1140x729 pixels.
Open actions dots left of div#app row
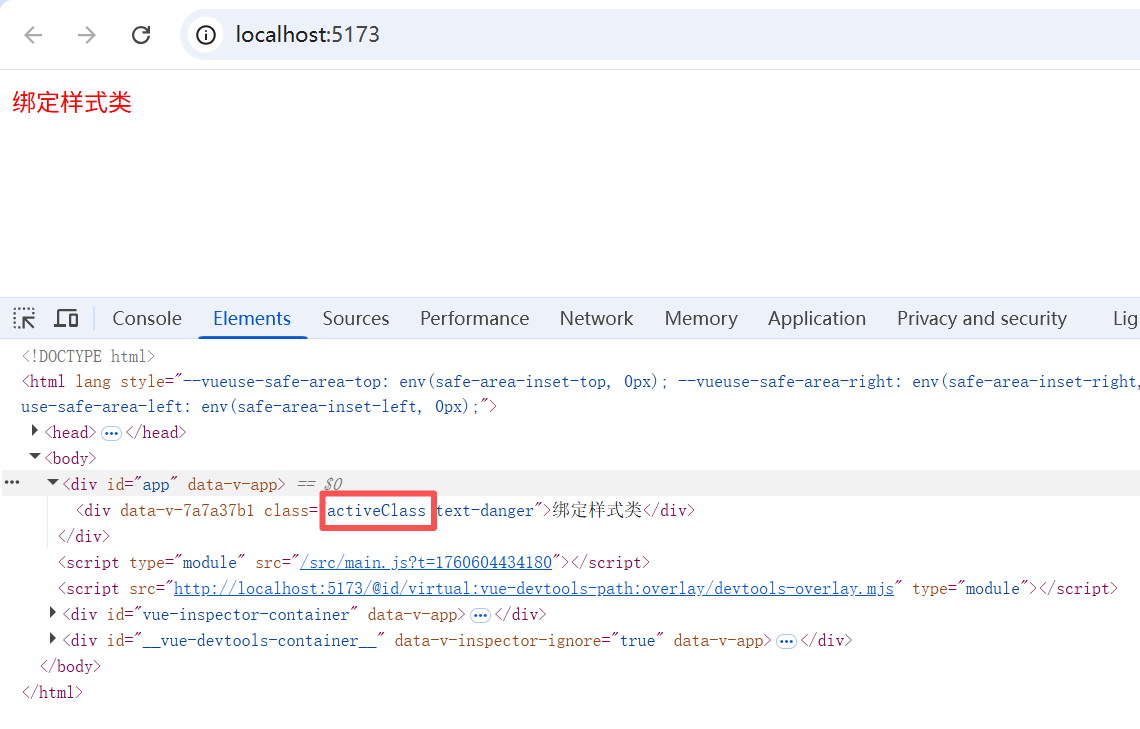tap(12, 483)
